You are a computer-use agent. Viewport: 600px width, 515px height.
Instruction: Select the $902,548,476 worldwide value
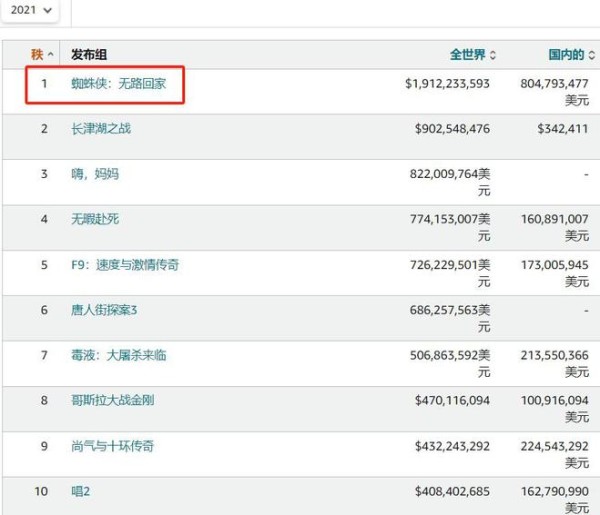point(452,129)
